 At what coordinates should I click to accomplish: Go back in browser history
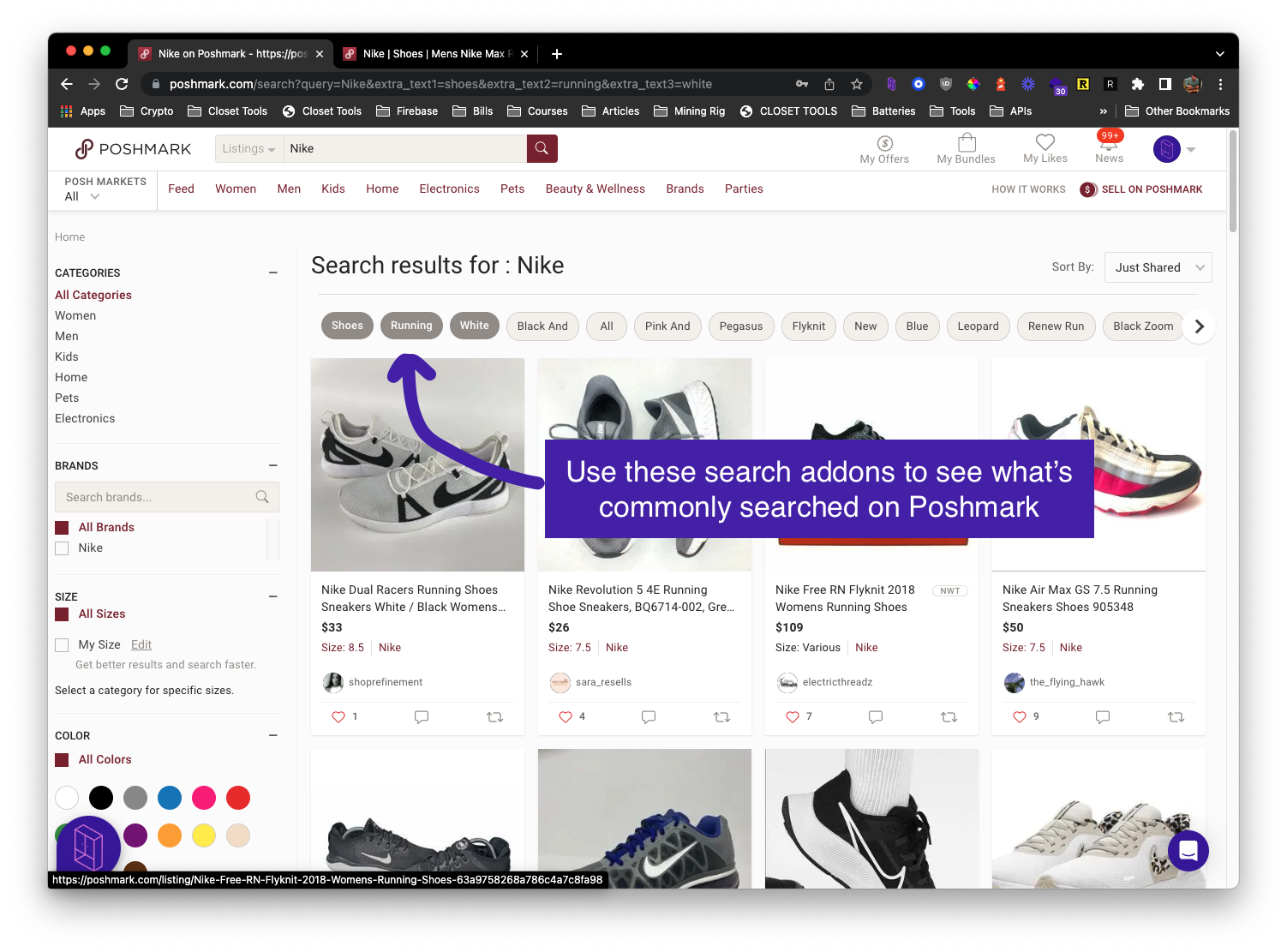pyautogui.click(x=67, y=84)
